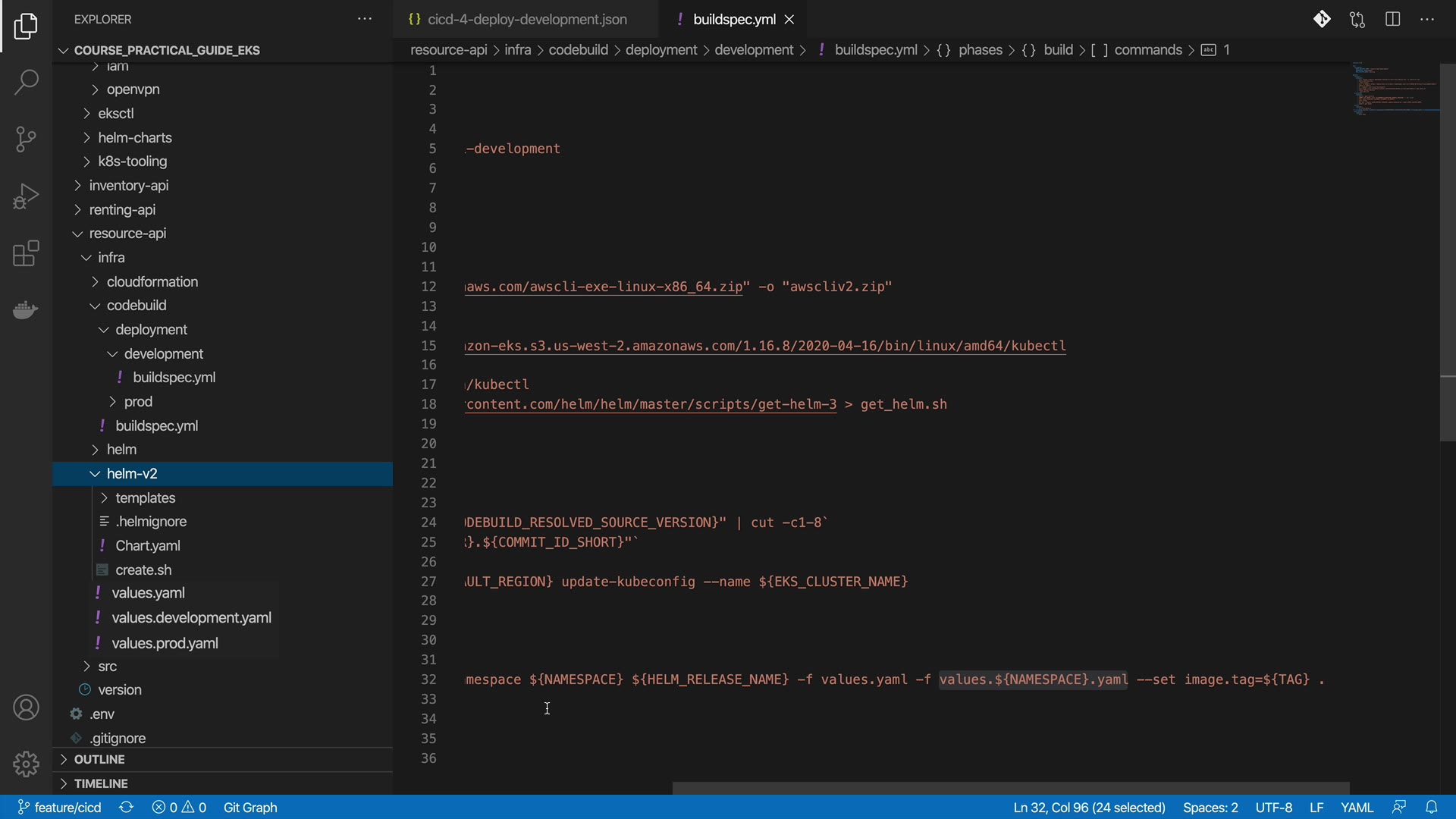The width and height of the screenshot is (1456, 819).
Task: Collapse the helm-v2 folder
Action: 132,474
